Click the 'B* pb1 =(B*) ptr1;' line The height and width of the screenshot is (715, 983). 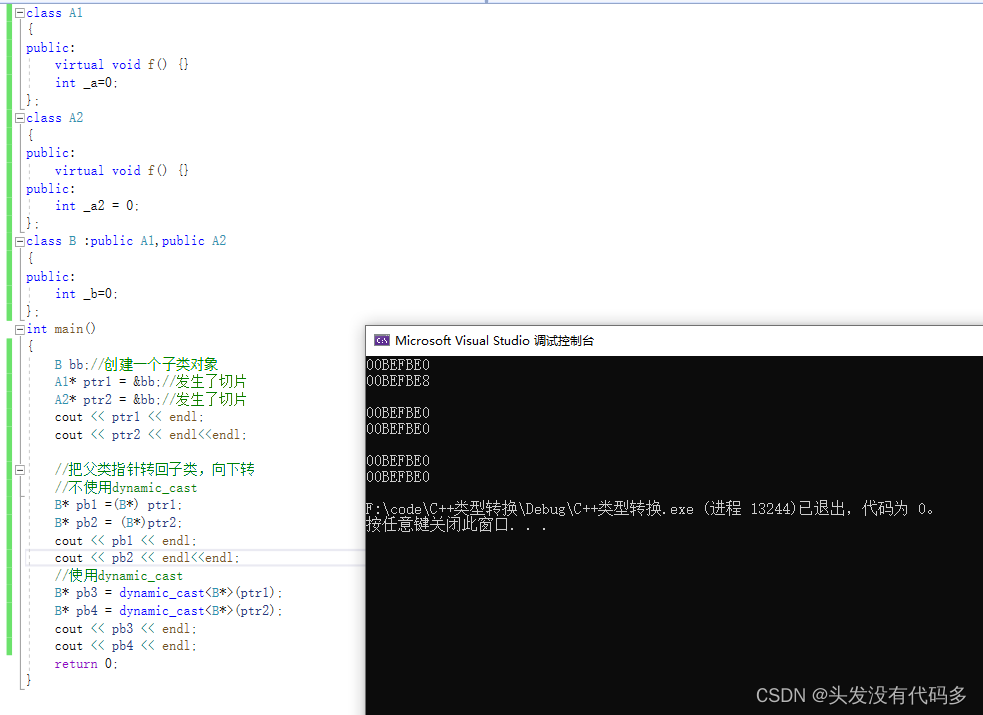(118, 504)
